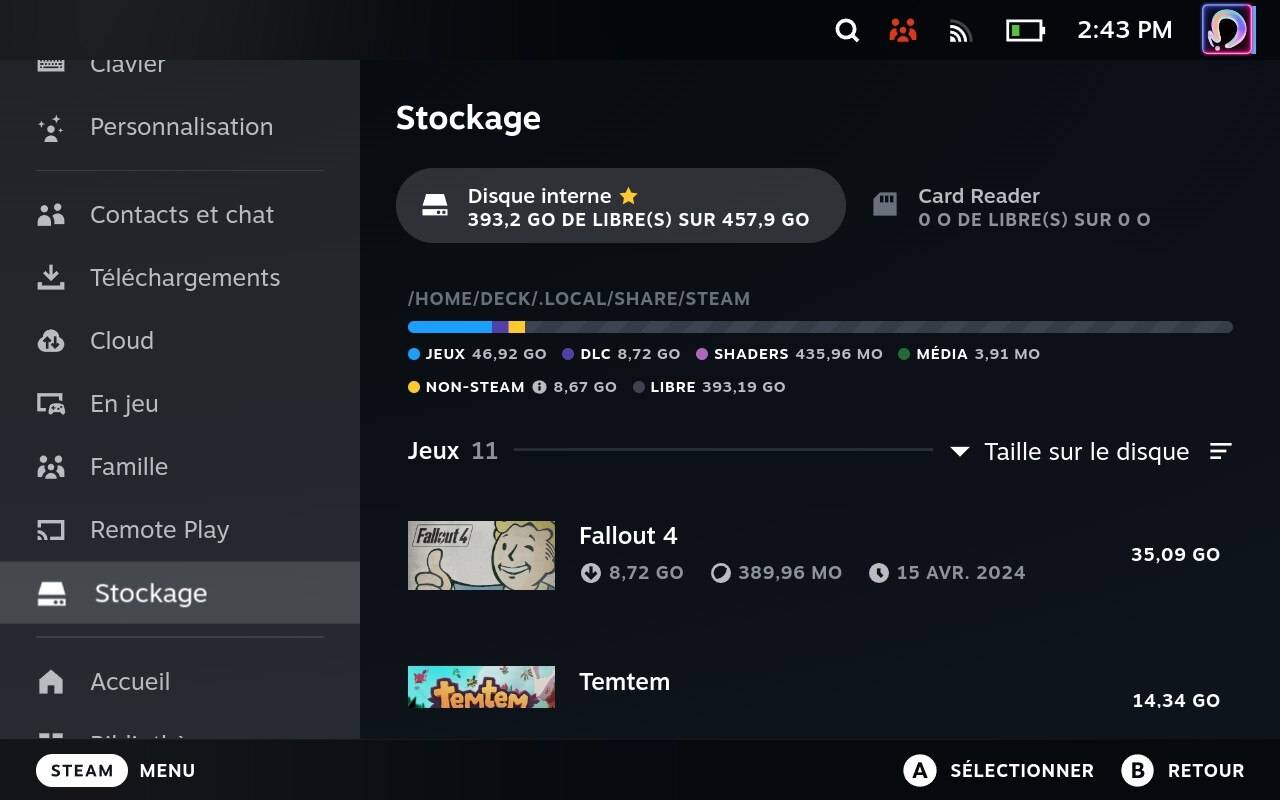The width and height of the screenshot is (1280, 800).
Task: Open the Wi-Fi signal status icon
Action: click(x=960, y=31)
